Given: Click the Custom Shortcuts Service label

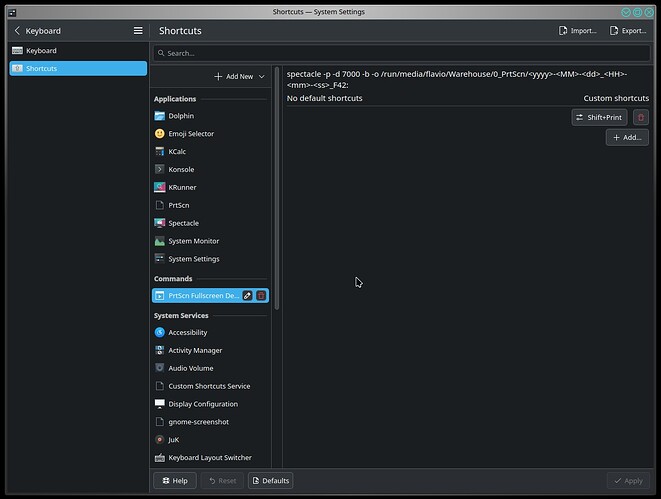Looking at the screenshot, I should [210, 386].
